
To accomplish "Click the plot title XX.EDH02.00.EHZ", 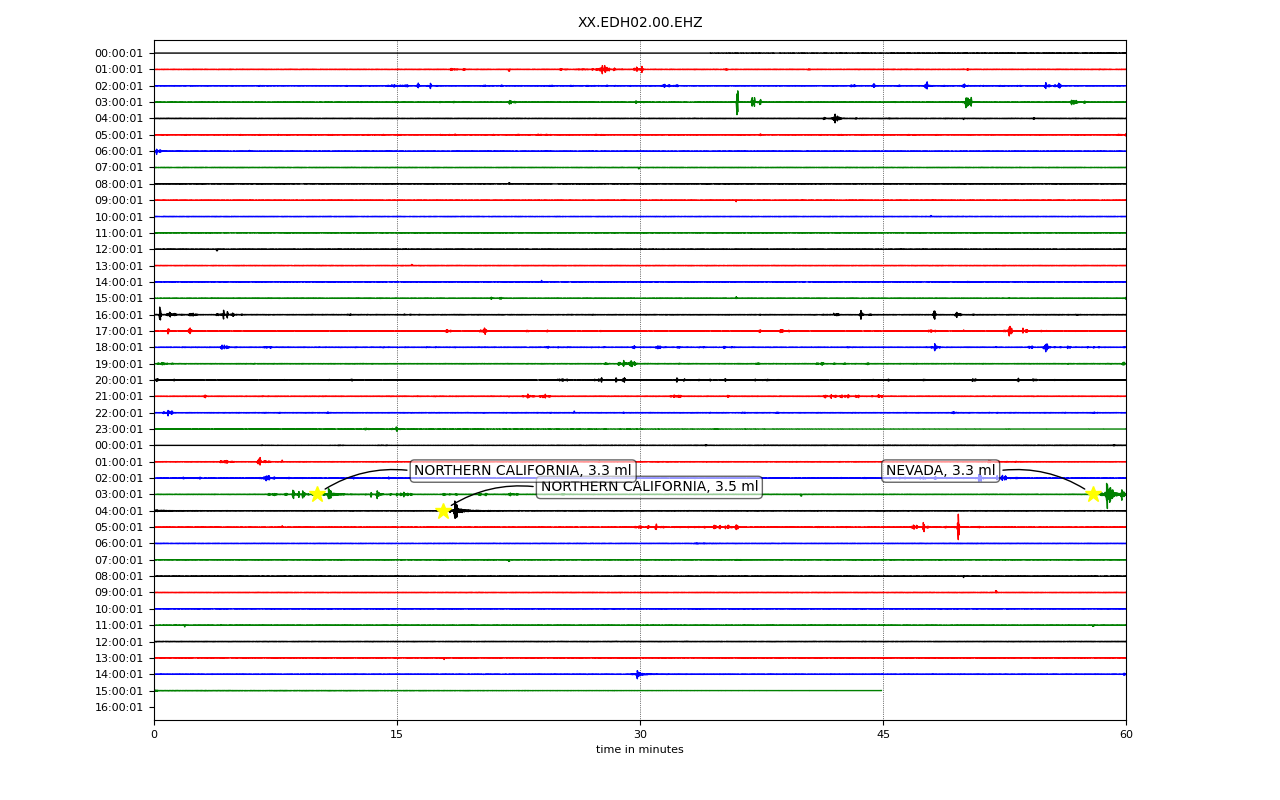I will click(640, 23).
